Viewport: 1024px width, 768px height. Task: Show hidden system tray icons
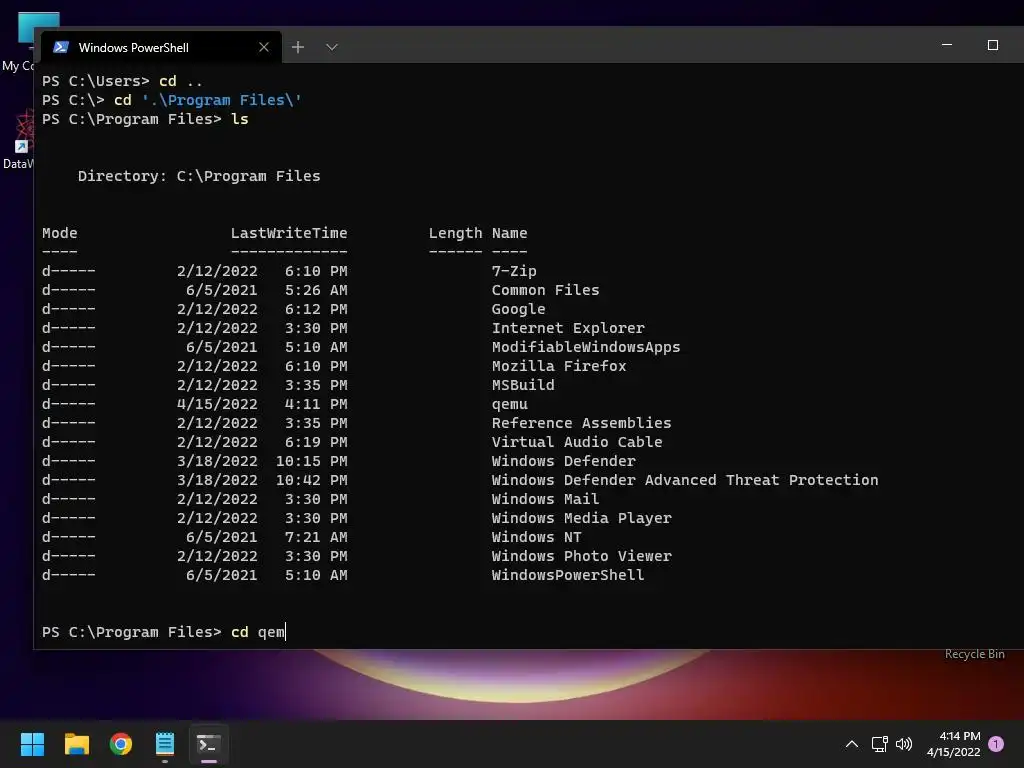(852, 744)
